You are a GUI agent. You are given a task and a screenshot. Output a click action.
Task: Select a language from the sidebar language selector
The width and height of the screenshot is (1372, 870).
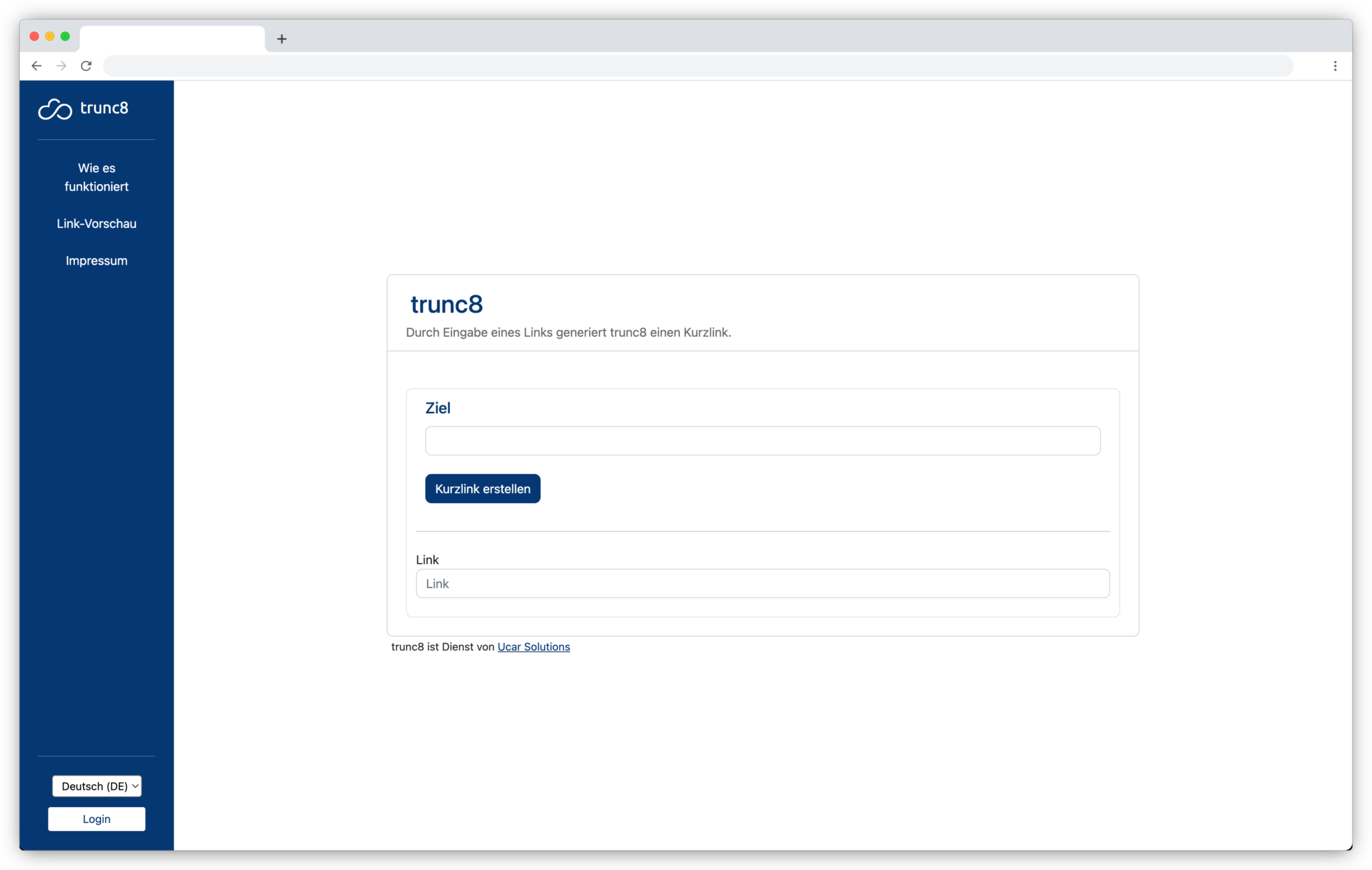click(x=96, y=786)
